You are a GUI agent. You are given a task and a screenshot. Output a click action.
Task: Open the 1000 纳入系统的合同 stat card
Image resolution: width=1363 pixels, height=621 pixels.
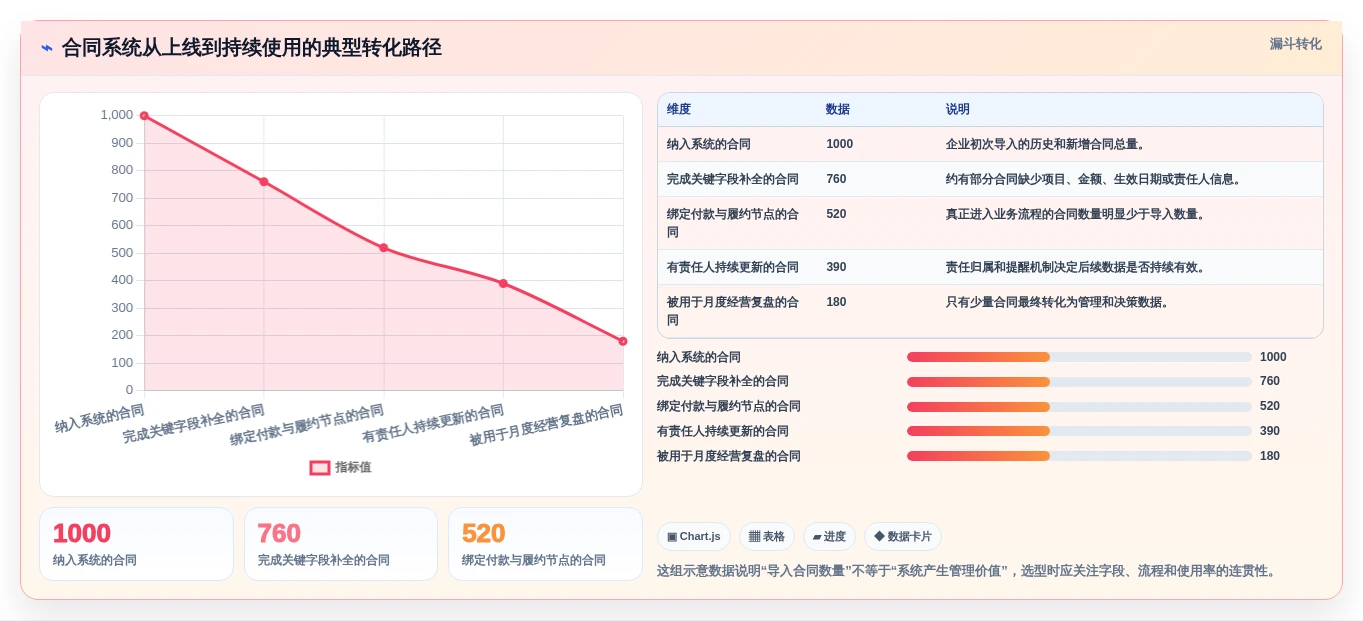[136, 544]
